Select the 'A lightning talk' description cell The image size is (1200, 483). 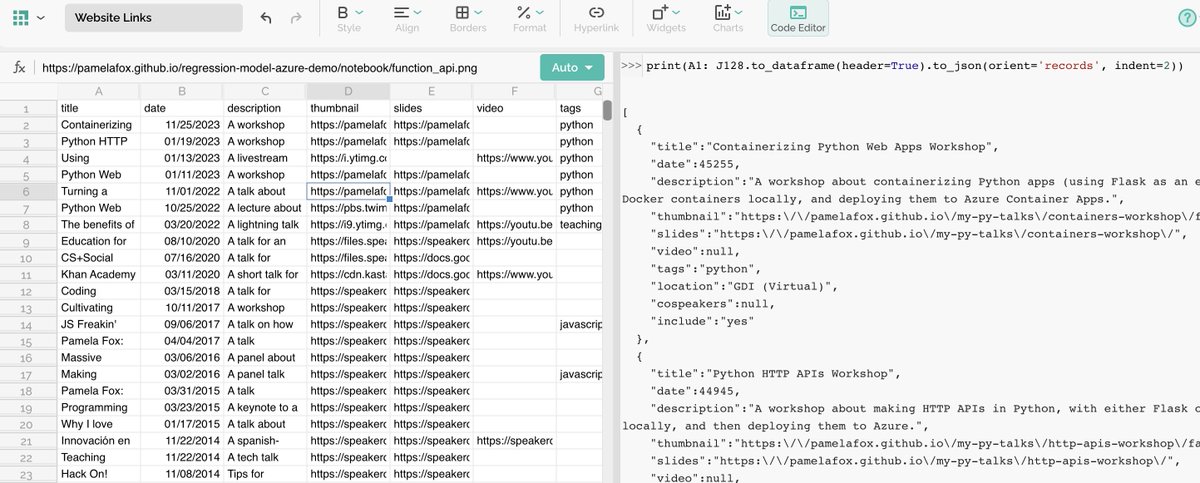click(265, 224)
